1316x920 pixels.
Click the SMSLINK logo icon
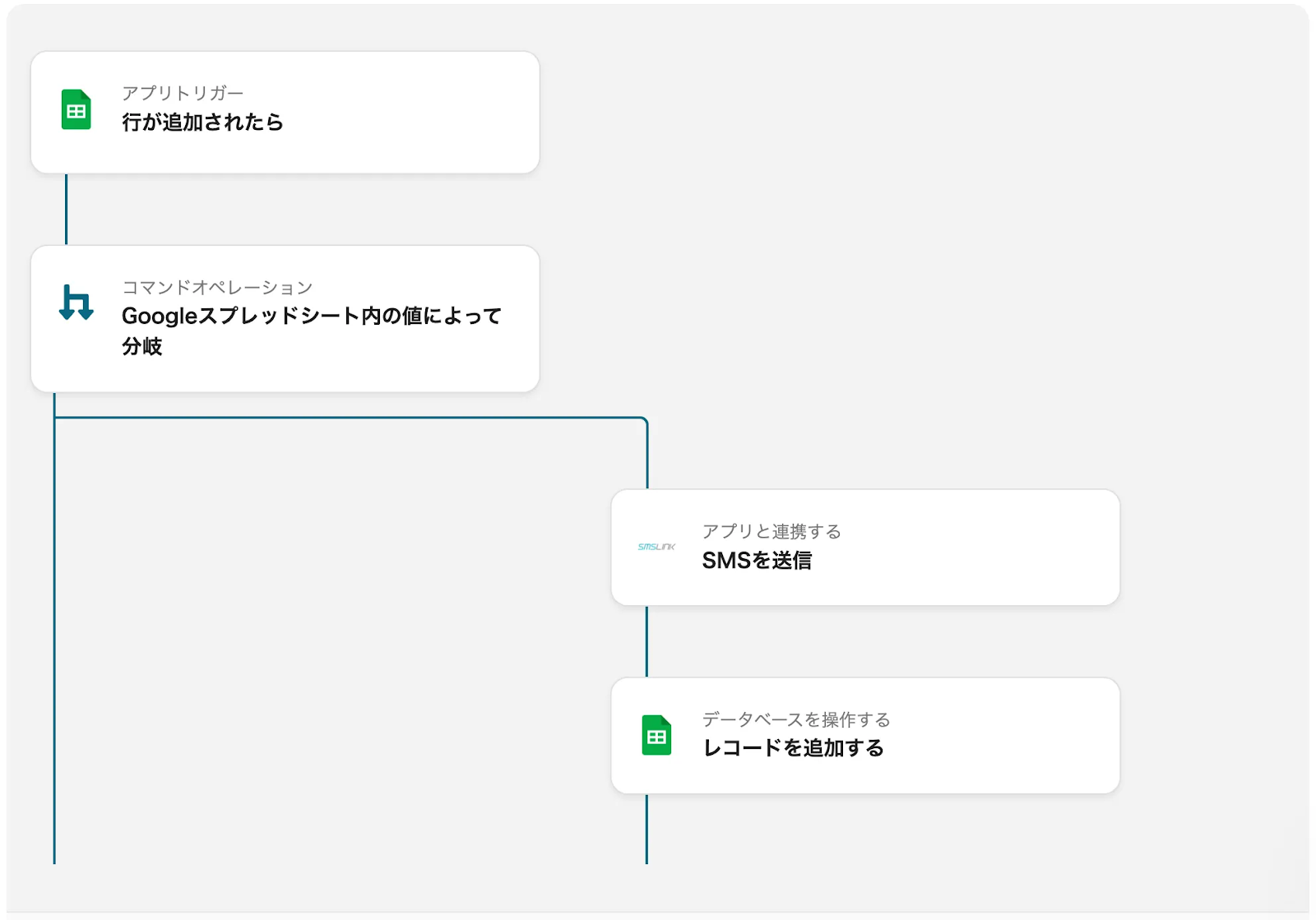coord(656,547)
